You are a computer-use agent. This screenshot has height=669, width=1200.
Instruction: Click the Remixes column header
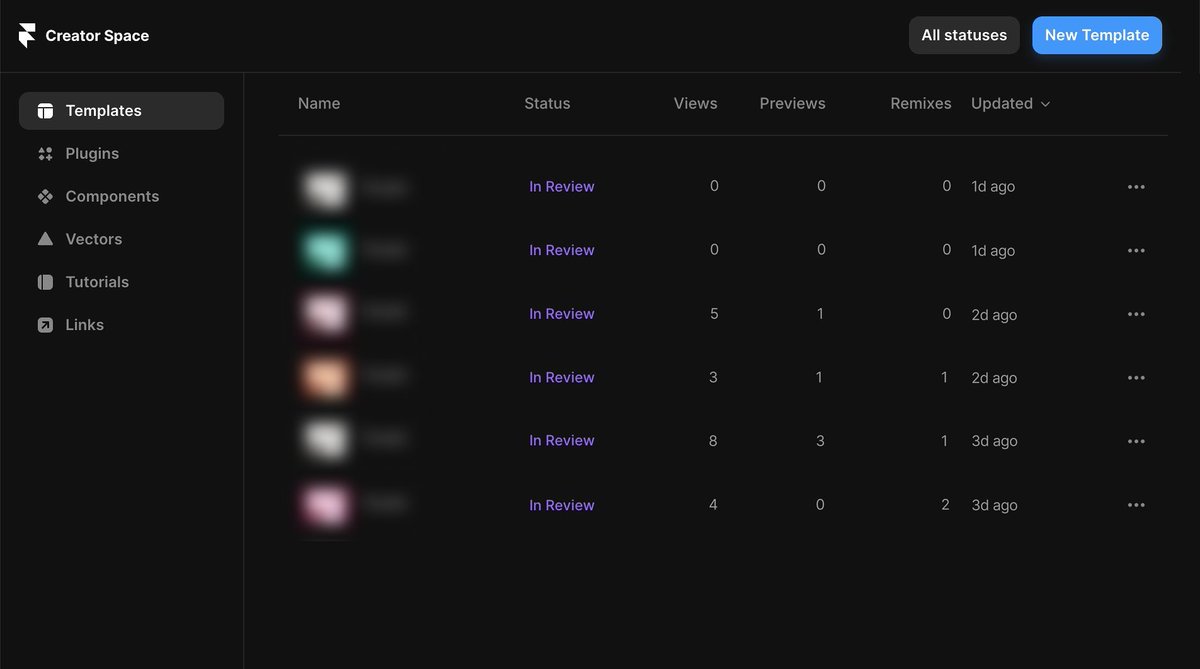[x=921, y=103]
